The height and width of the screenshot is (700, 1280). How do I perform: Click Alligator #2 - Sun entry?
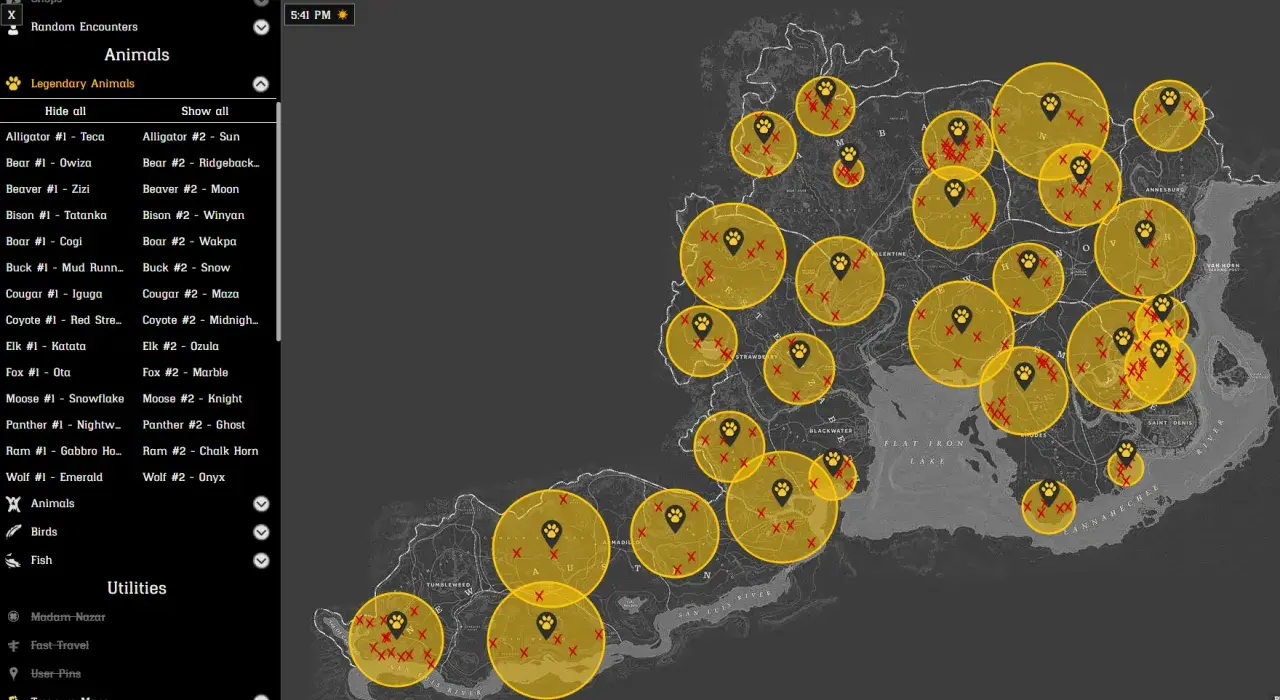191,137
